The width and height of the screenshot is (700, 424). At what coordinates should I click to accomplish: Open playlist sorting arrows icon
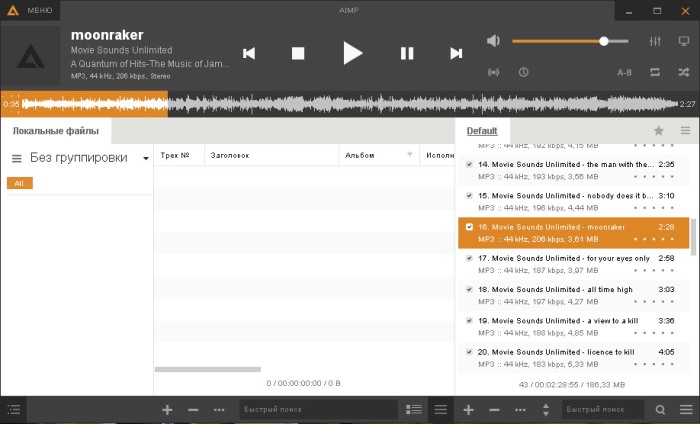click(546, 410)
